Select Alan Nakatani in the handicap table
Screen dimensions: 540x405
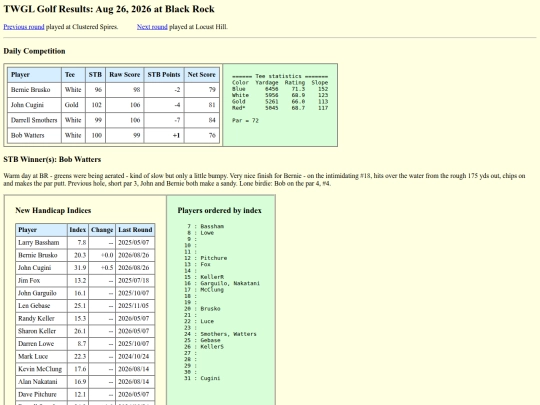(38, 382)
